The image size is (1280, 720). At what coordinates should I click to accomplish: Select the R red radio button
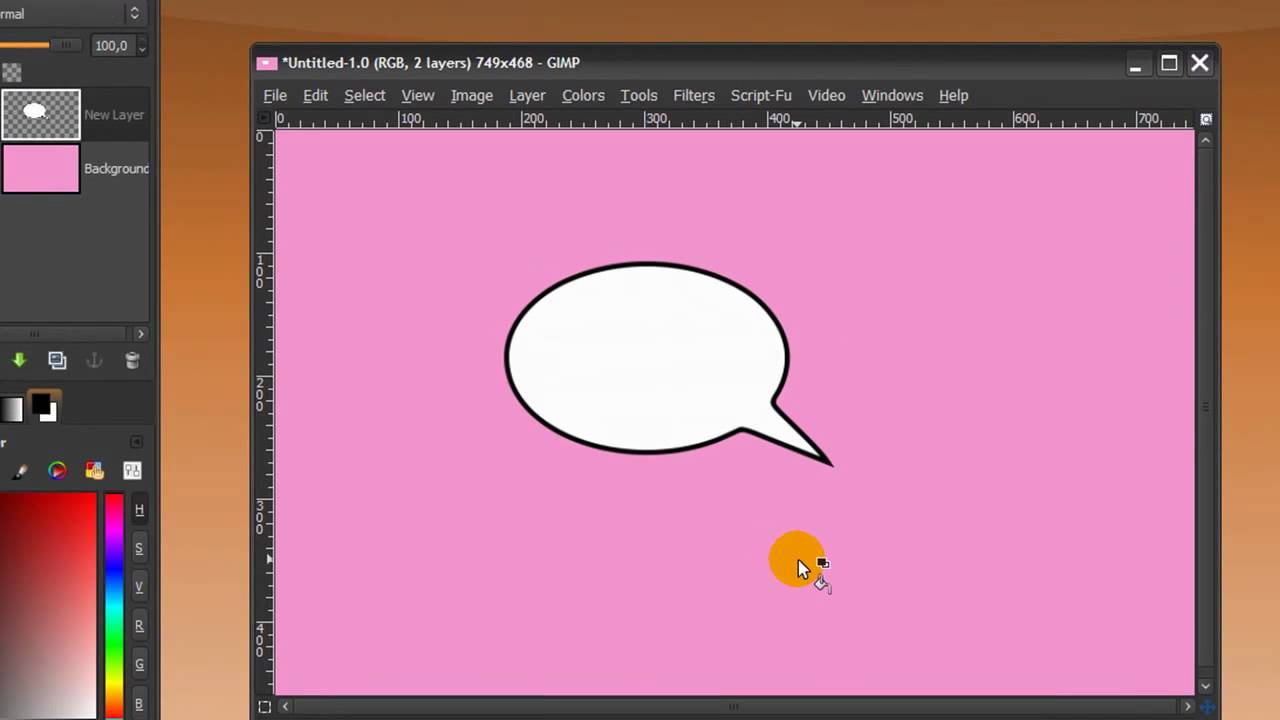click(x=139, y=626)
